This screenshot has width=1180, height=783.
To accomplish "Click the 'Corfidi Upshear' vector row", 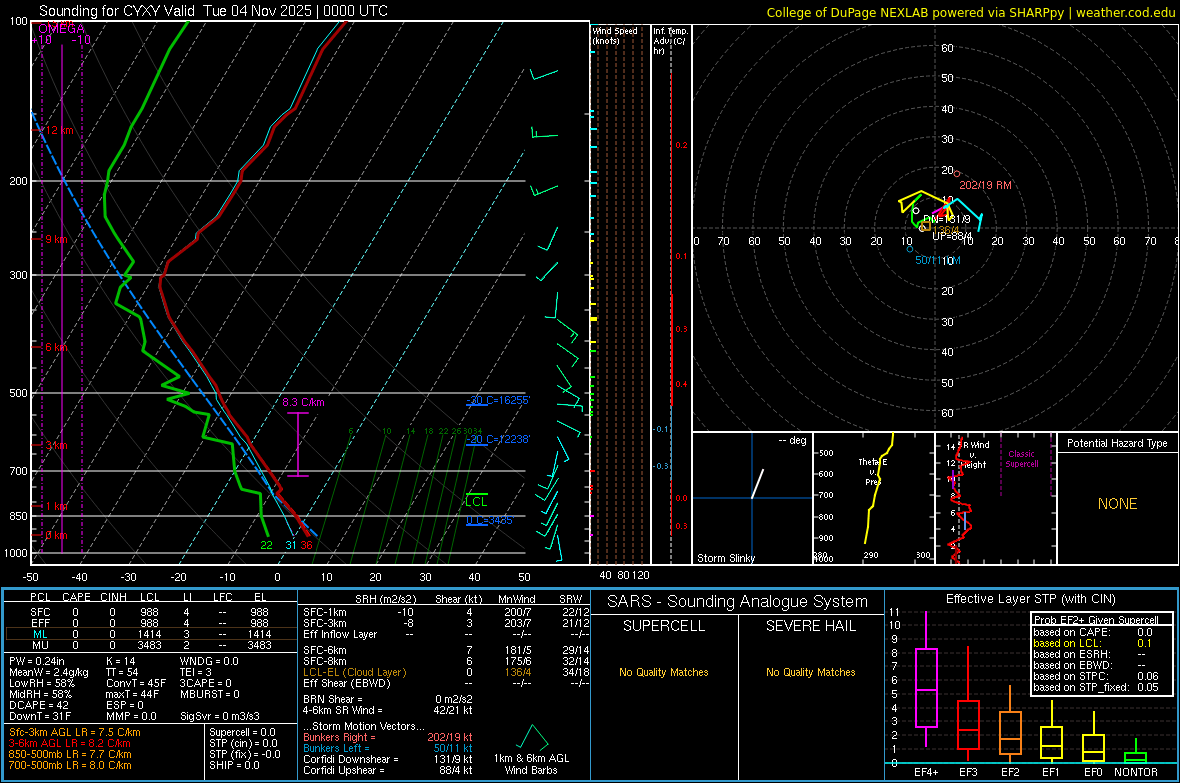I will pyautogui.click(x=388, y=770).
